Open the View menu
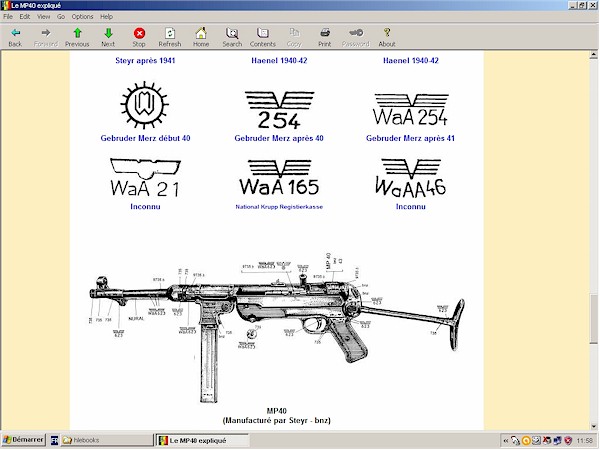 coord(44,16)
